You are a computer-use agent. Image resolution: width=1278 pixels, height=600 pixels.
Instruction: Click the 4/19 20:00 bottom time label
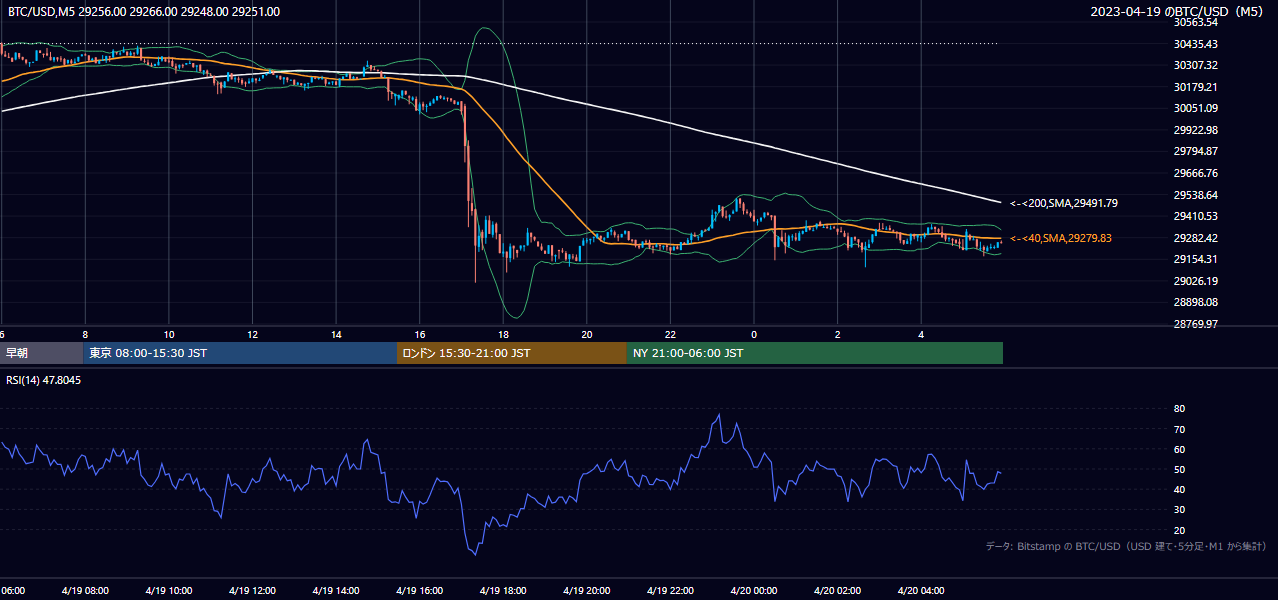586,590
